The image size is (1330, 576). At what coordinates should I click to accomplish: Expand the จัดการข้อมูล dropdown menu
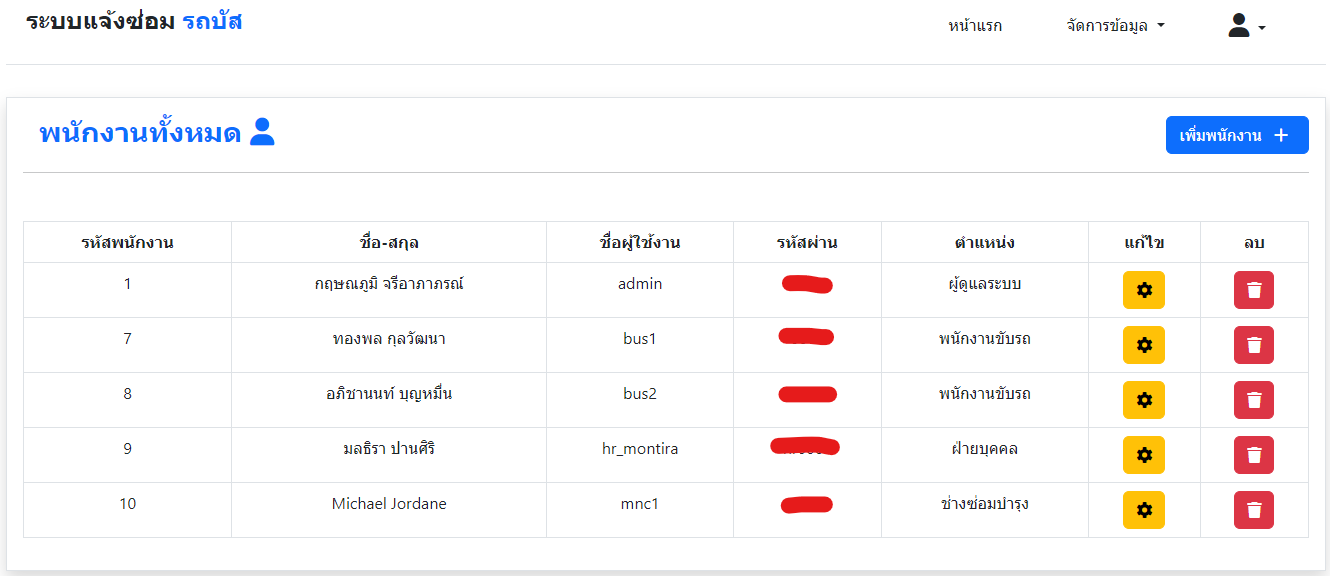coord(1115,26)
